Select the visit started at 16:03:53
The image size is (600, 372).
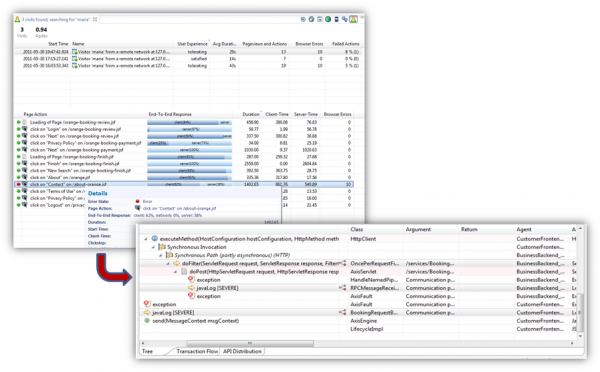coord(188,65)
